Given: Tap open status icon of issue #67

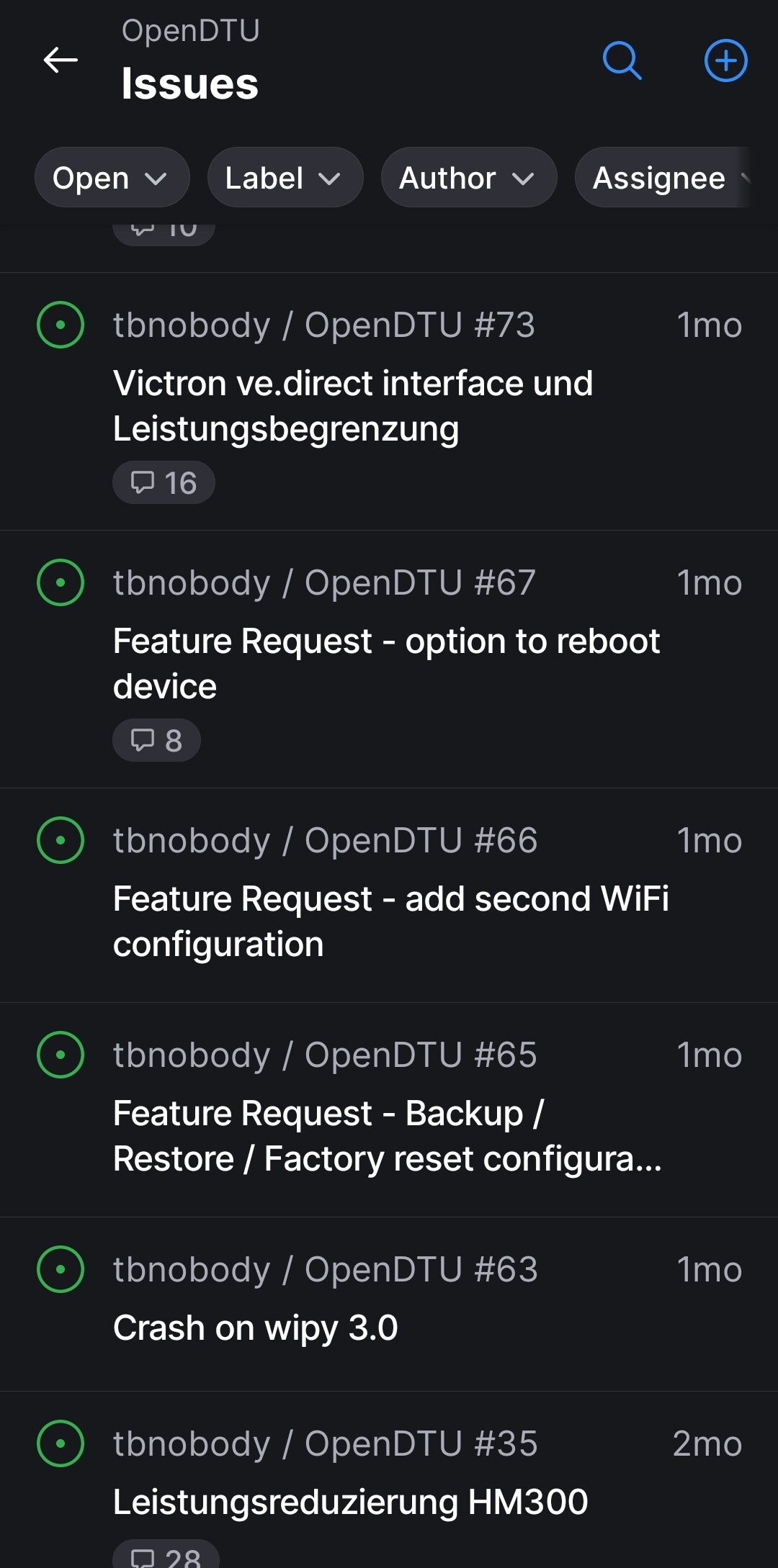Looking at the screenshot, I should [61, 582].
